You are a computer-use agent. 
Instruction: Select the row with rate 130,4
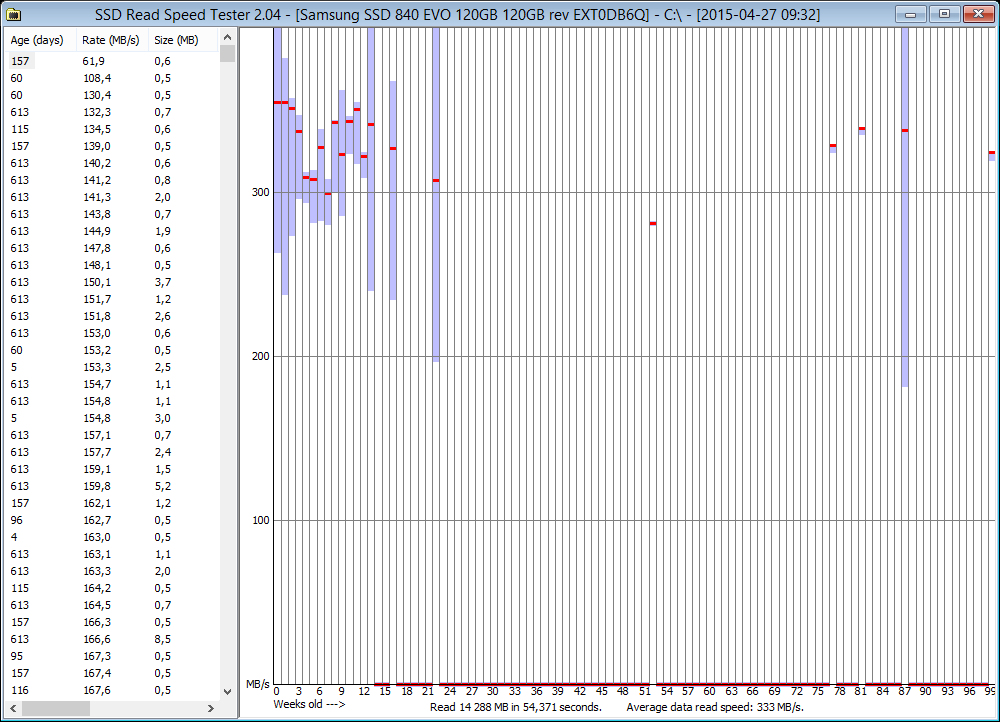tap(112, 95)
